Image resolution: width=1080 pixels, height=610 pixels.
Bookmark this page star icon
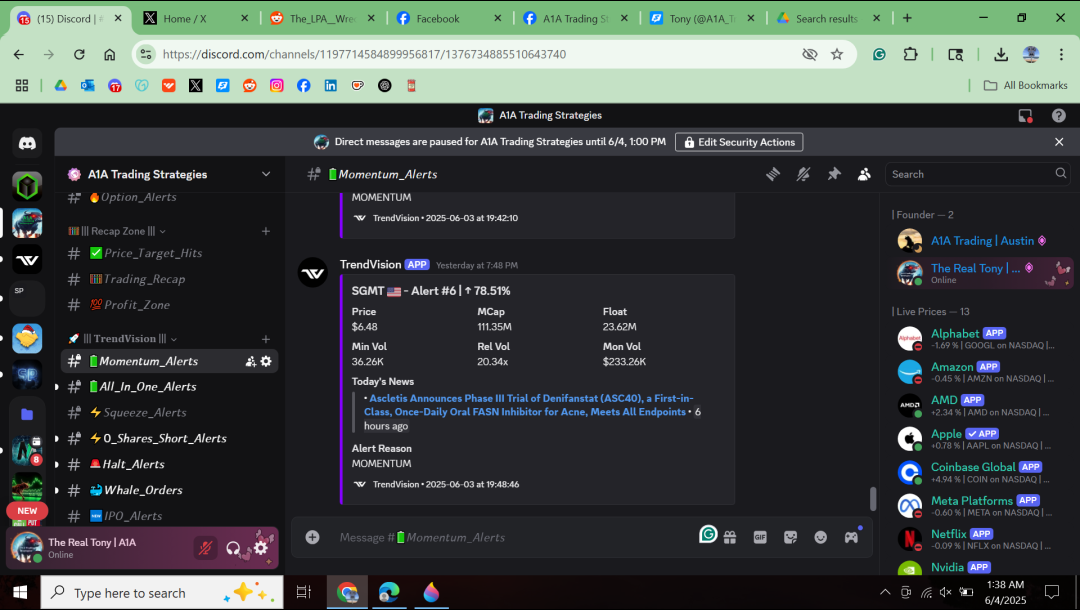click(x=837, y=54)
